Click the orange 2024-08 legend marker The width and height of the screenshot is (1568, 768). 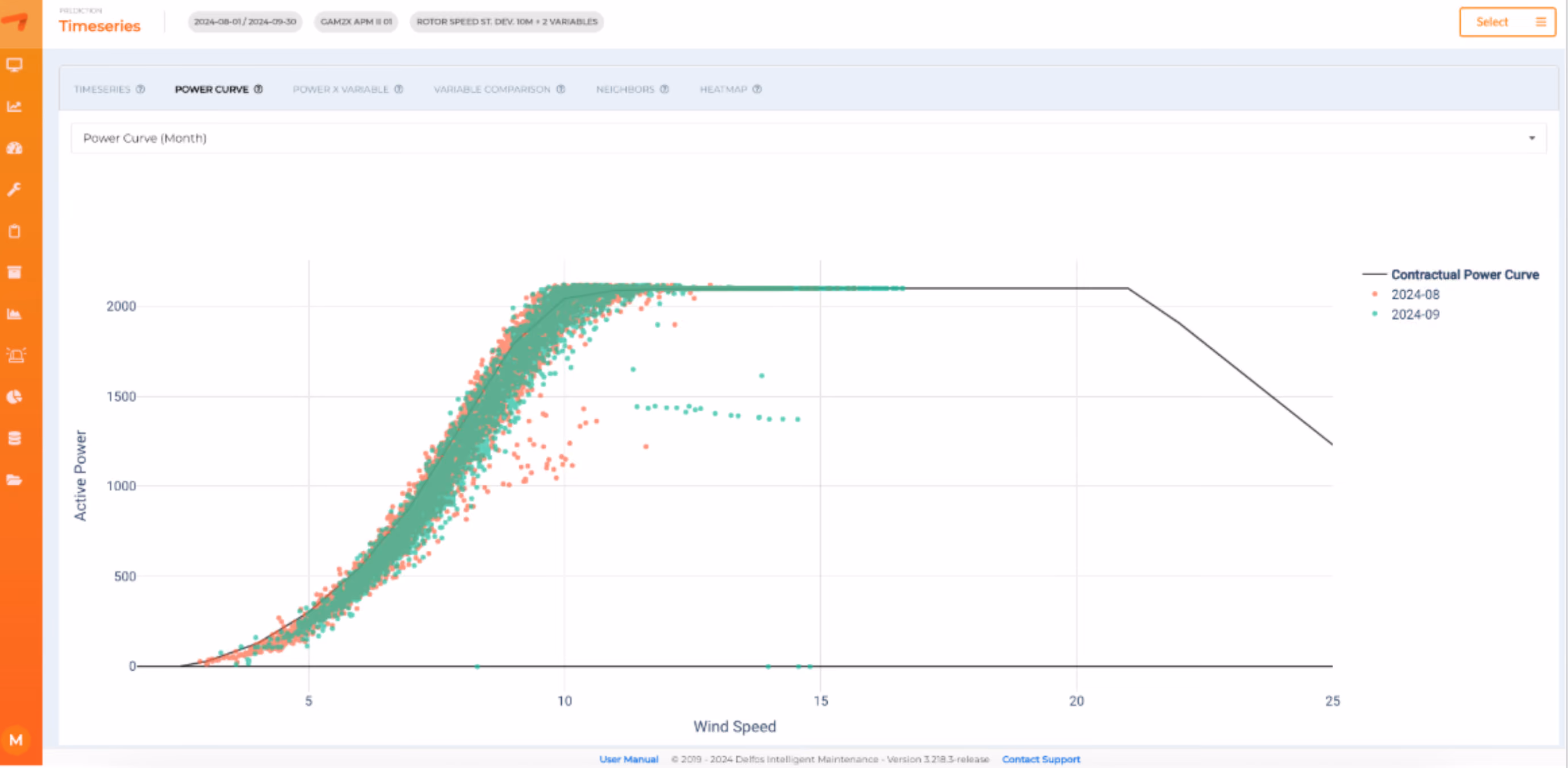pos(1375,294)
